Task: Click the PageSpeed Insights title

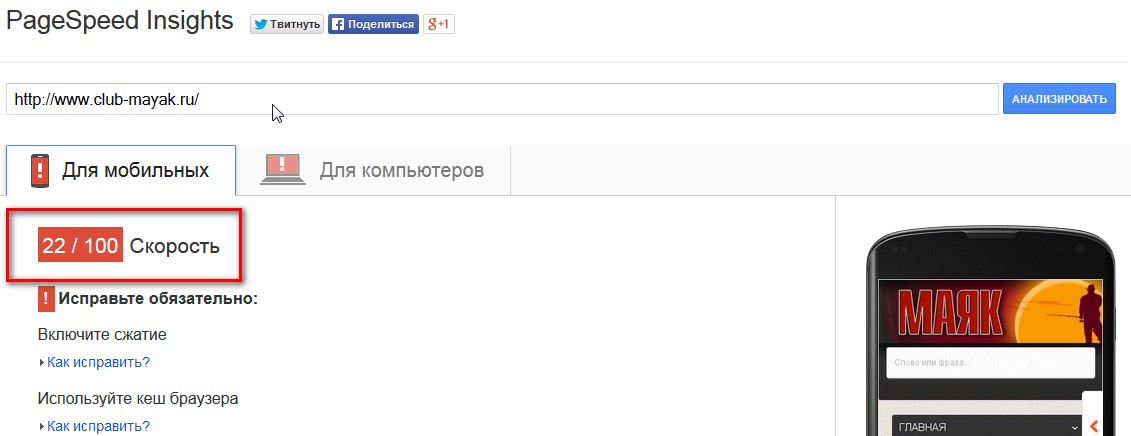Action: pyautogui.click(x=120, y=20)
